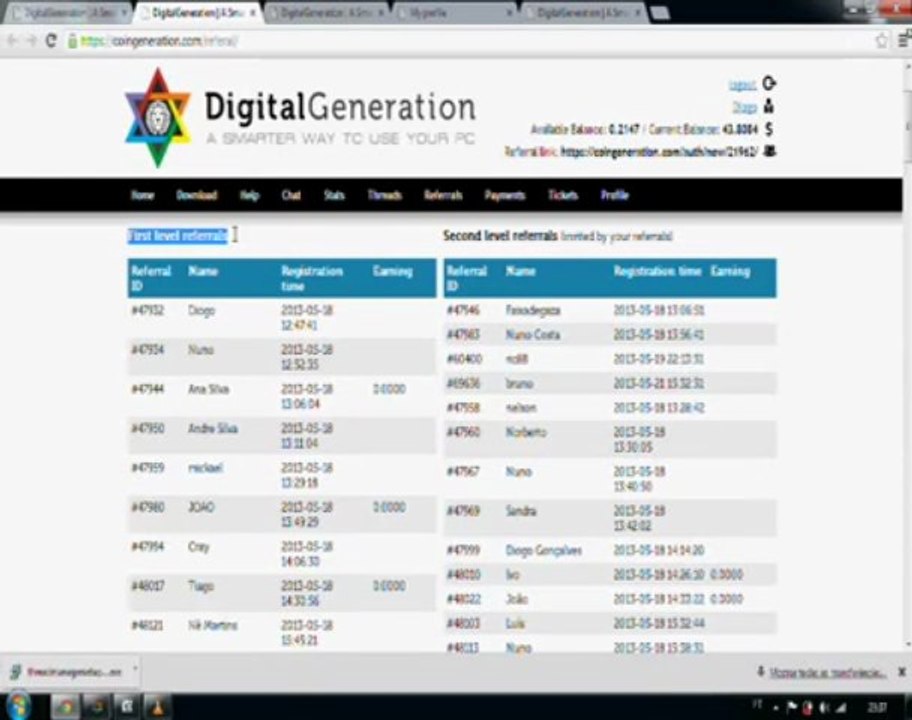Image resolution: width=912 pixels, height=720 pixels.
Task: Click first-level referral name Andre Silva
Action: [212, 429]
